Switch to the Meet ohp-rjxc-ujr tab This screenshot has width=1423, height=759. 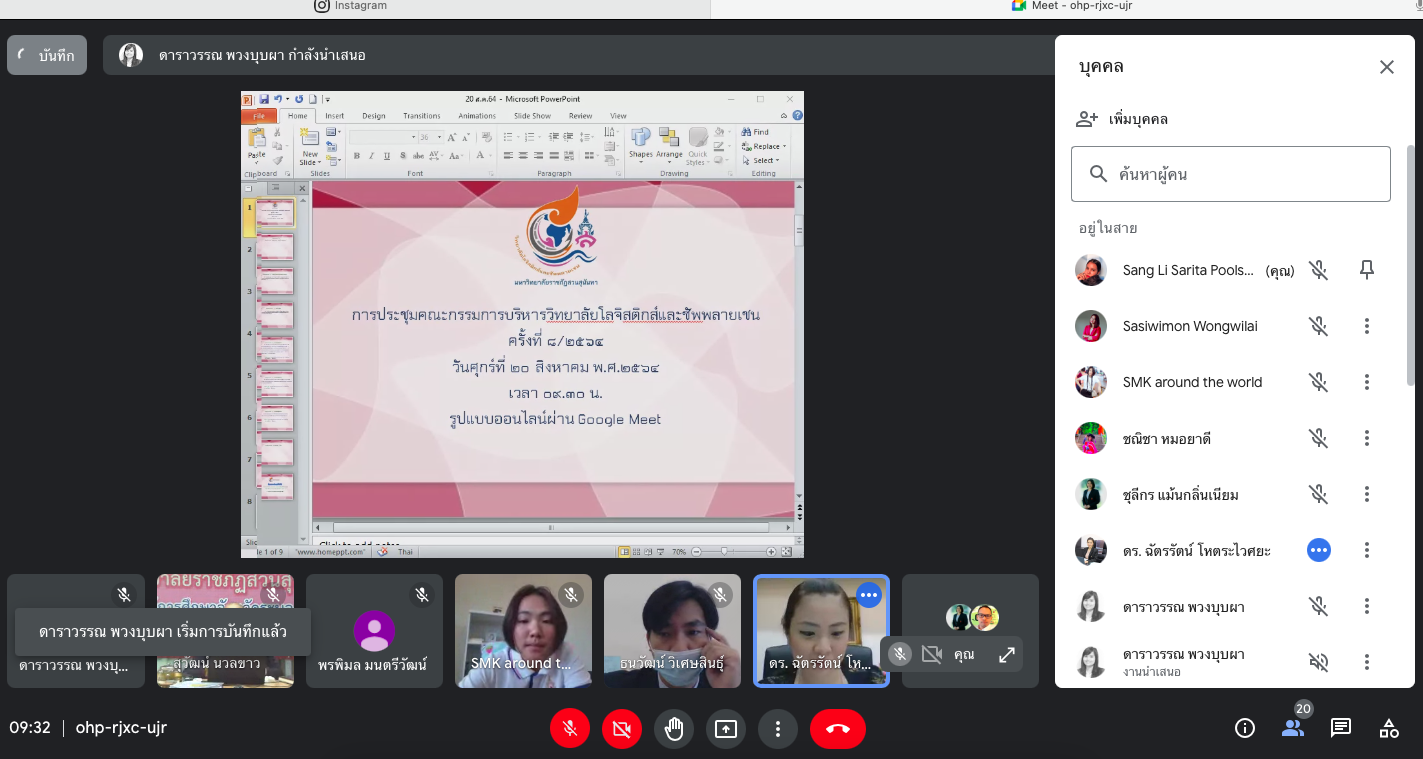pyautogui.click(x=1071, y=6)
